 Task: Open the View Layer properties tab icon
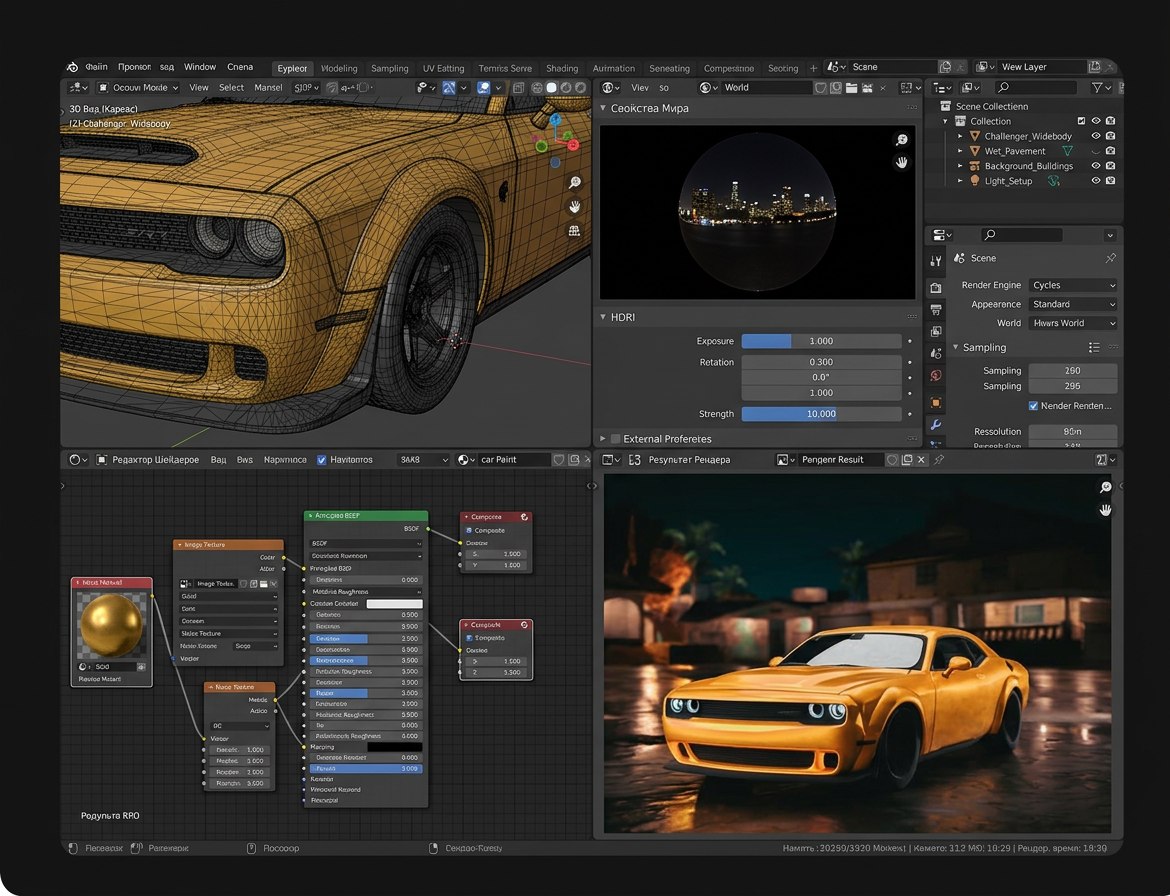pyautogui.click(x=936, y=331)
